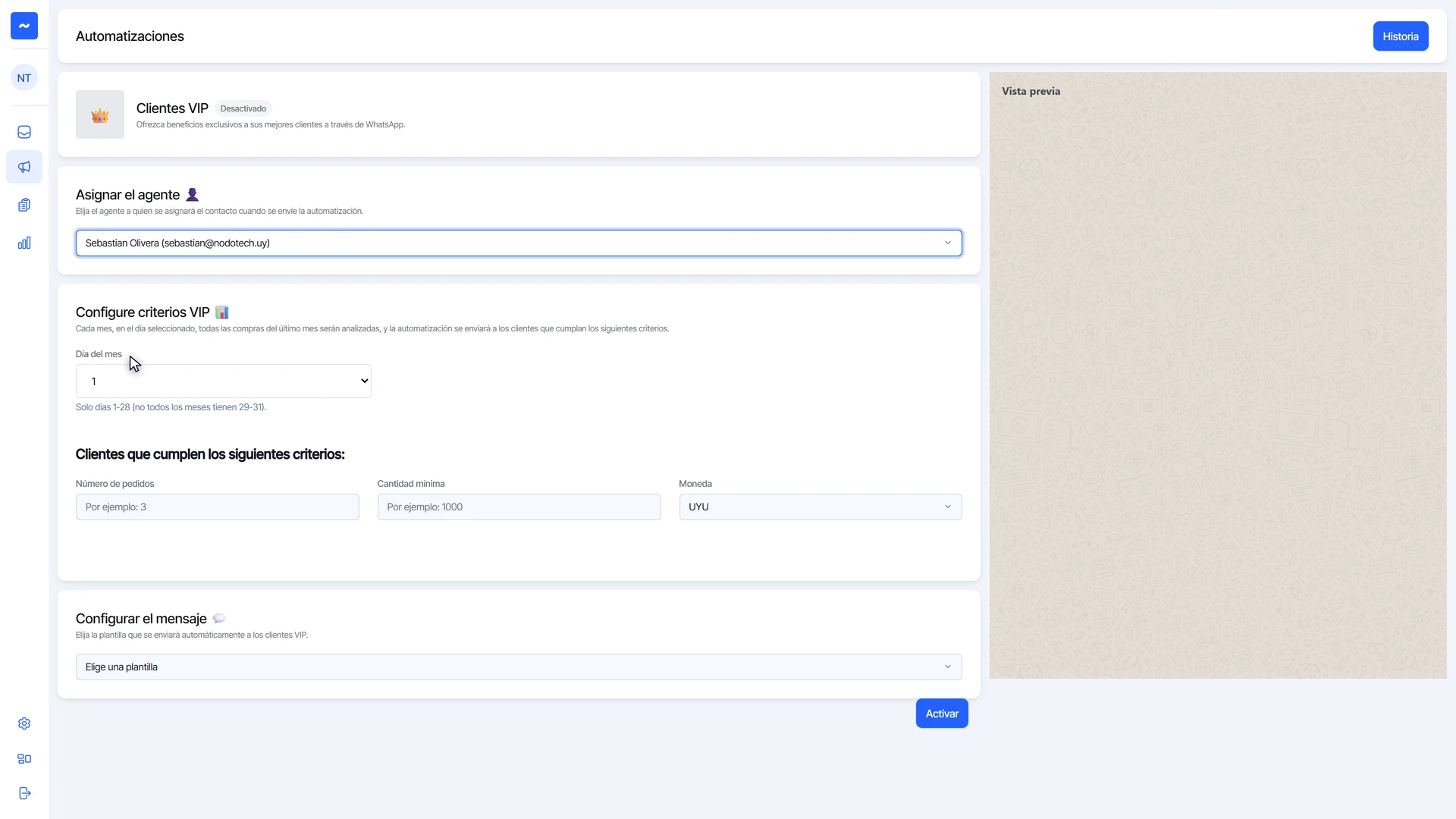Click the Automatizaciones page title
The width and height of the screenshot is (1456, 819).
[130, 36]
